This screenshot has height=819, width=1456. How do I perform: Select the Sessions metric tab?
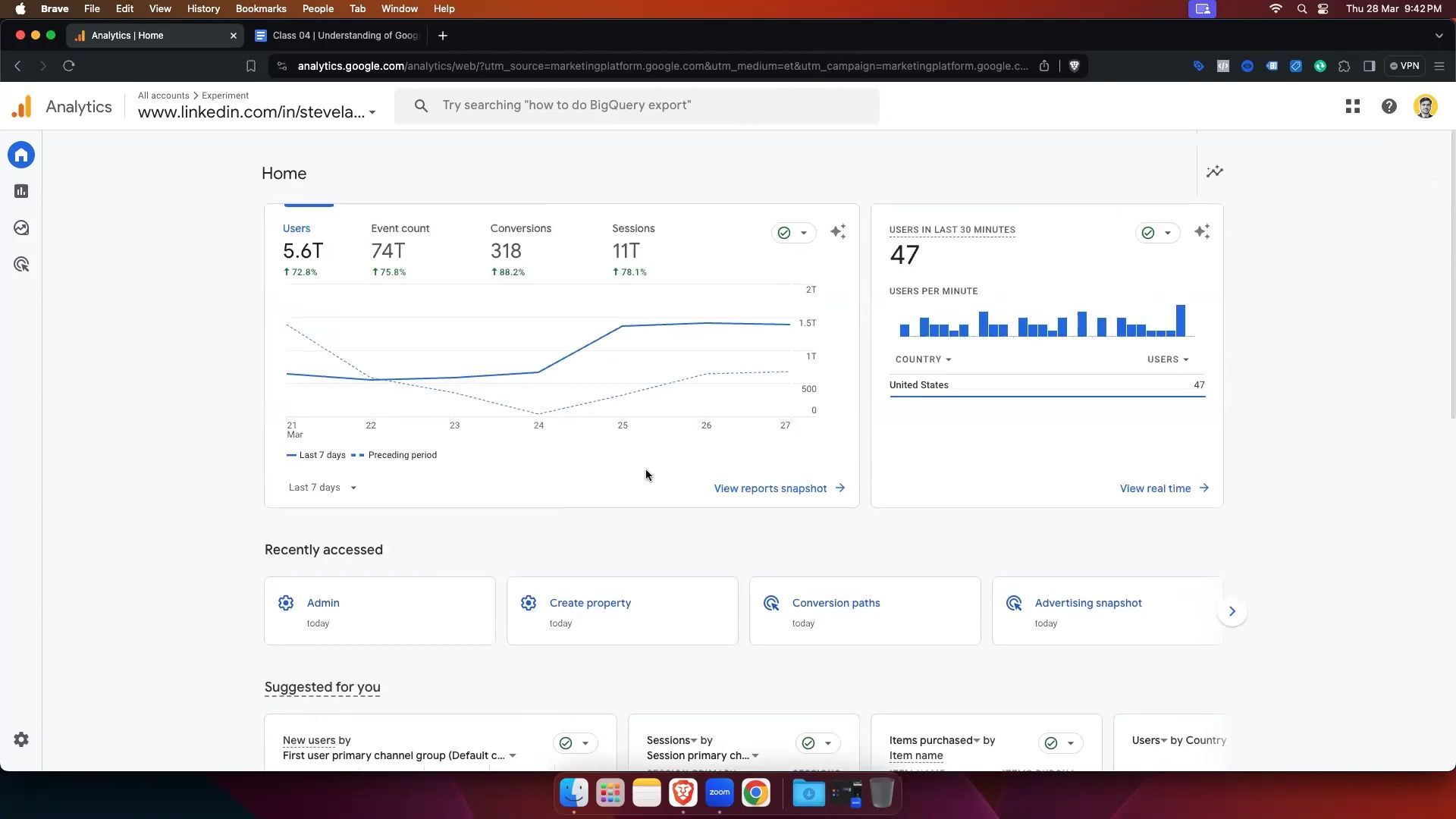tap(633, 249)
